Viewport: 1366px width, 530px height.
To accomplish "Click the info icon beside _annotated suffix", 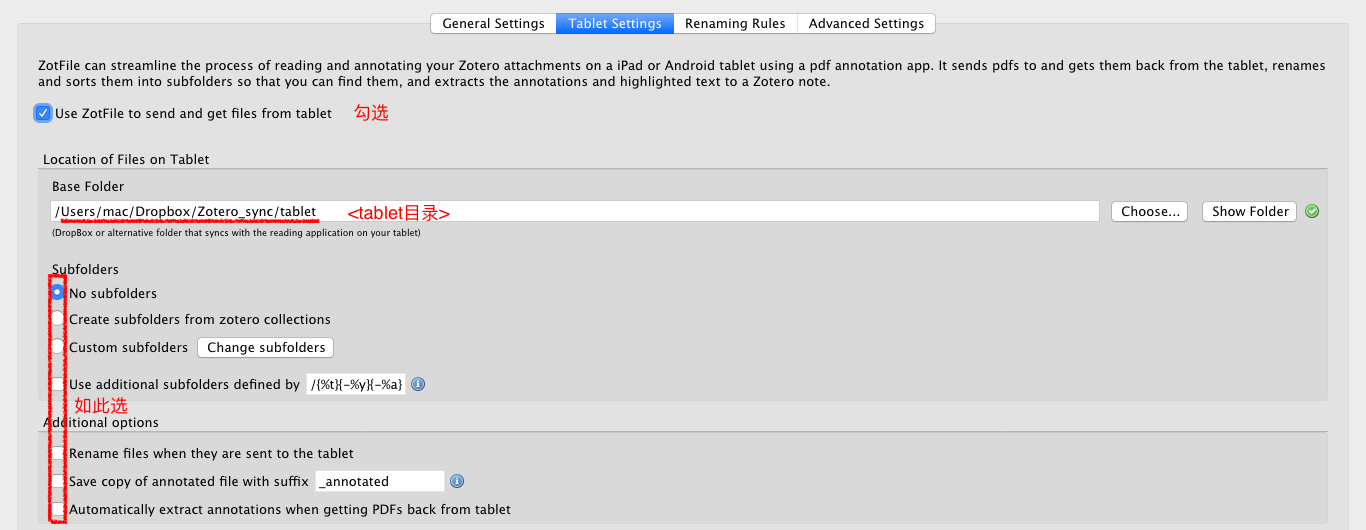I will [x=457, y=481].
